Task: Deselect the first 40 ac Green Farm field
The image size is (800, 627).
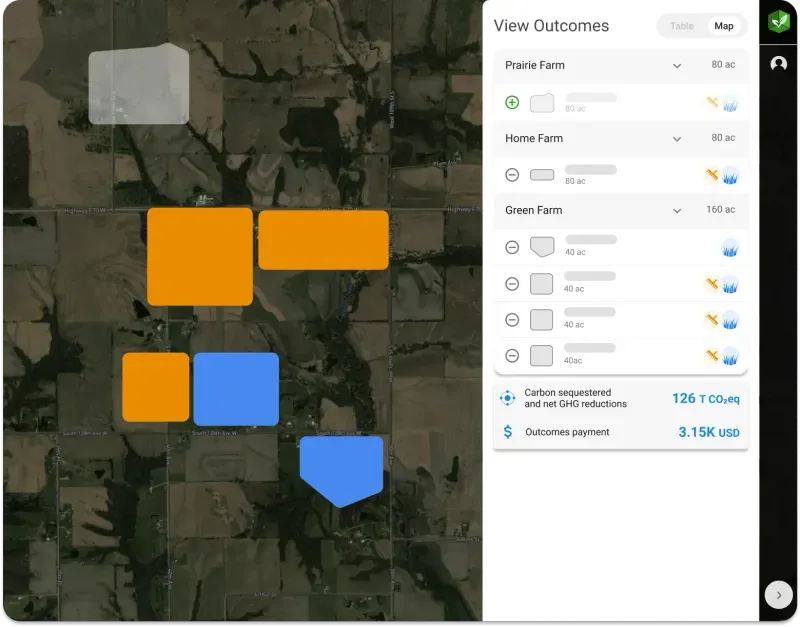Action: 511,247
